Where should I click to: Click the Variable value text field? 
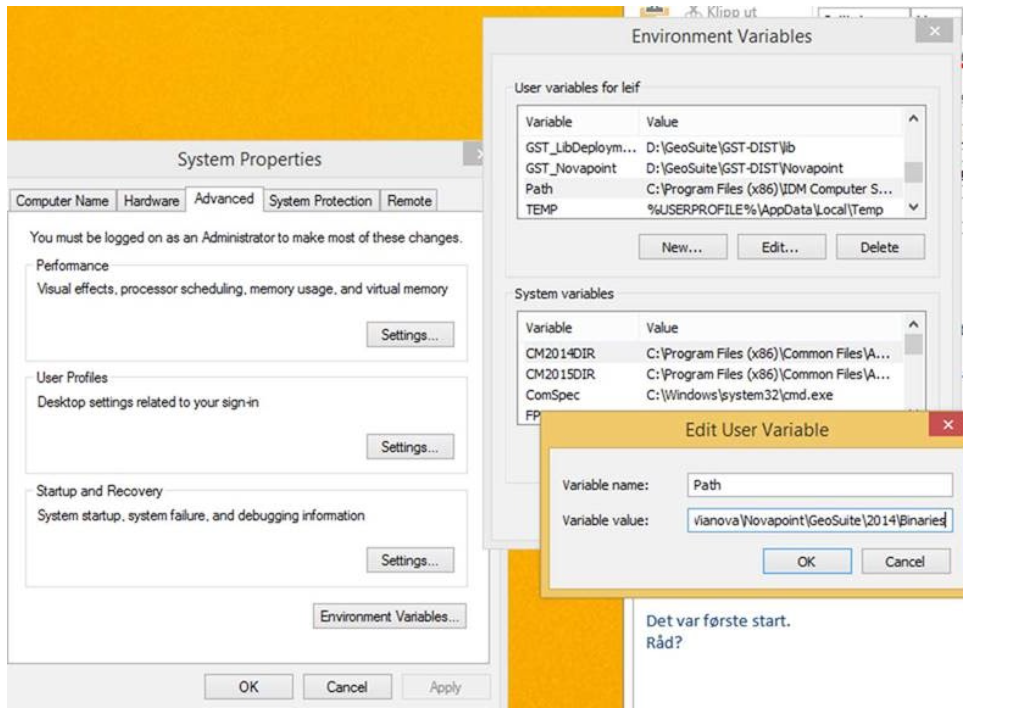point(819,520)
